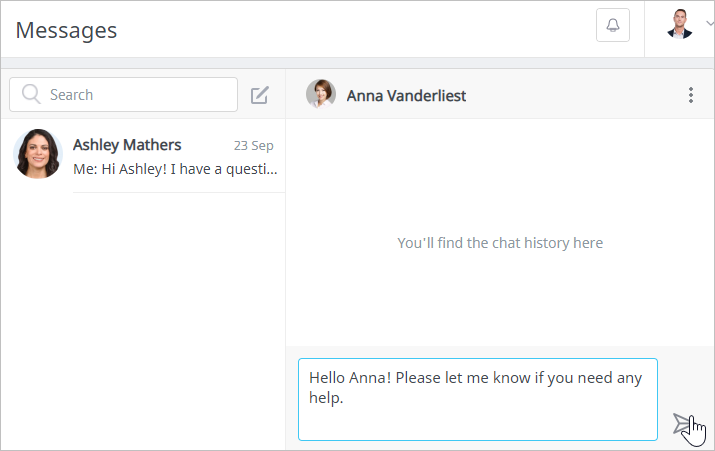
Task: Open user profile avatar menu
Action: (679, 24)
